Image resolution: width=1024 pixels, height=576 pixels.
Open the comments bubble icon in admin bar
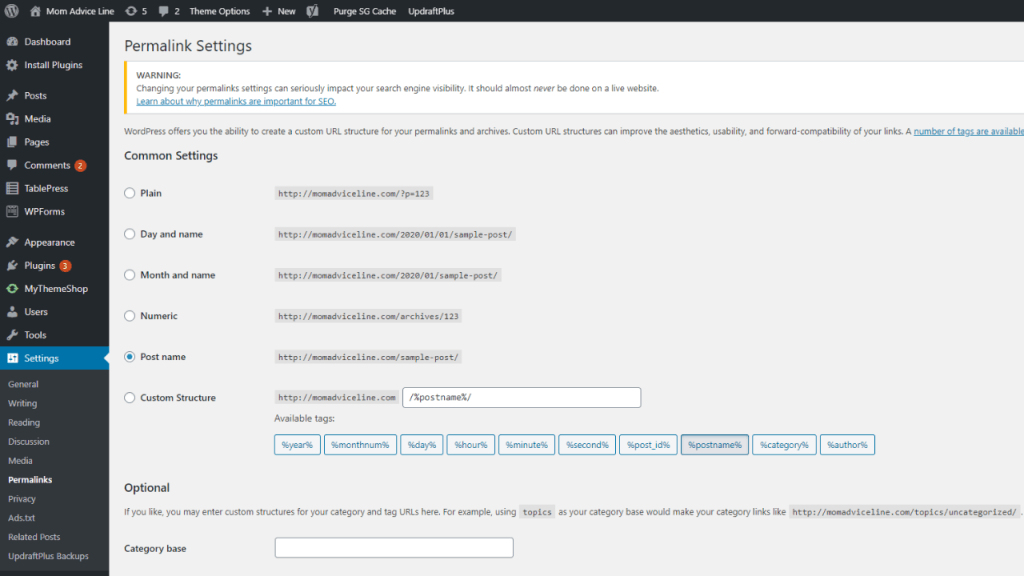(163, 11)
